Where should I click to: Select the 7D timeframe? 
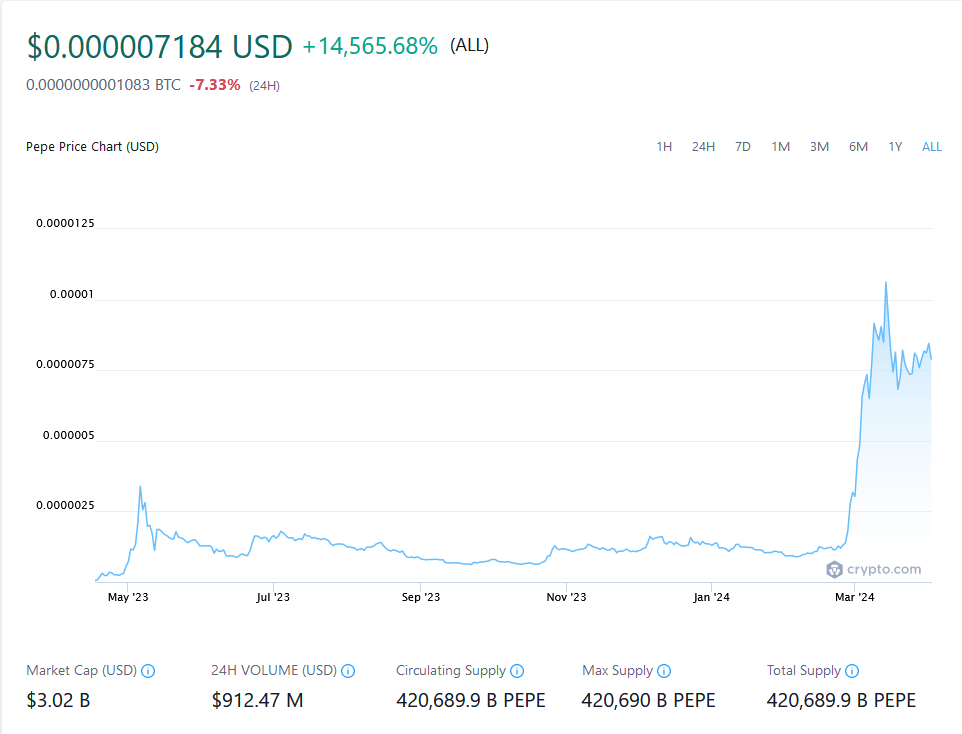click(743, 147)
